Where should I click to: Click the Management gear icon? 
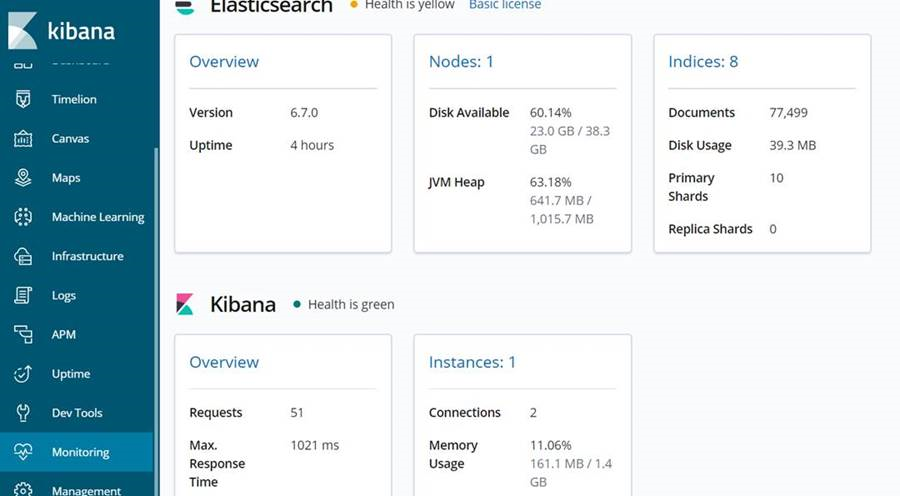pos(23,489)
